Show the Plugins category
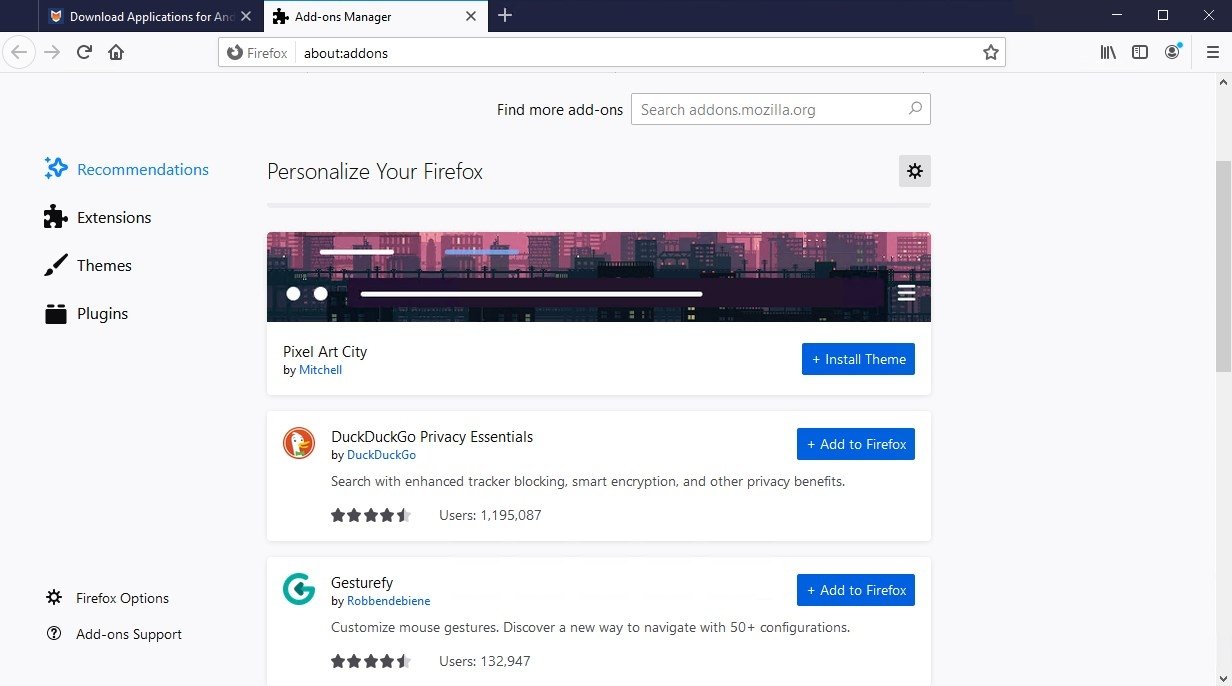 87,313
